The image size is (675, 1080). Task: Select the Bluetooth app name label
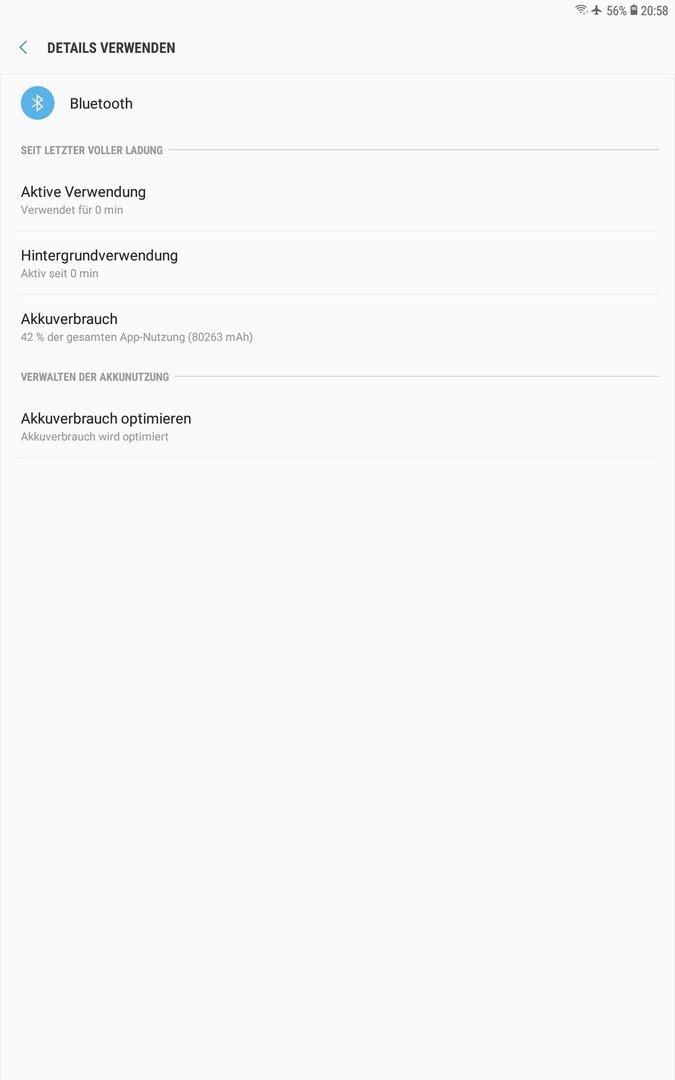point(101,103)
